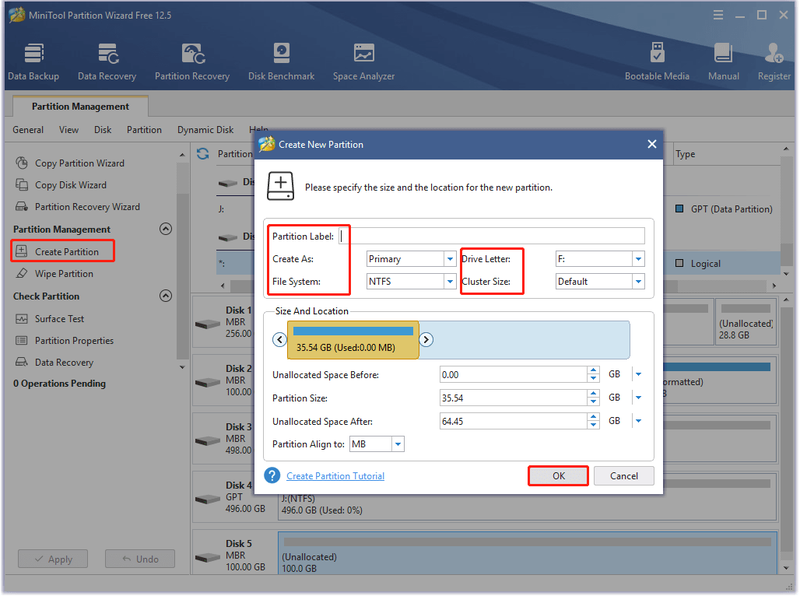Viewport: 800px width, 596px height.
Task: Open the Dynamic Disk menu
Action: click(206, 130)
